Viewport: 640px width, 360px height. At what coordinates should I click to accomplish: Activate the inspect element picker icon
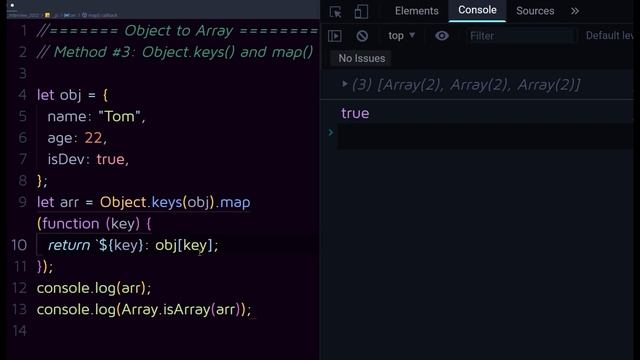pos(336,12)
